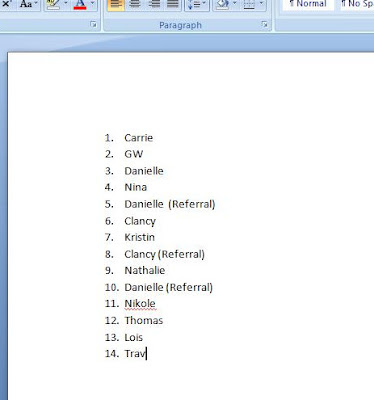
Task: Click list item 8, Clancy (Referral)
Action: tap(165, 254)
